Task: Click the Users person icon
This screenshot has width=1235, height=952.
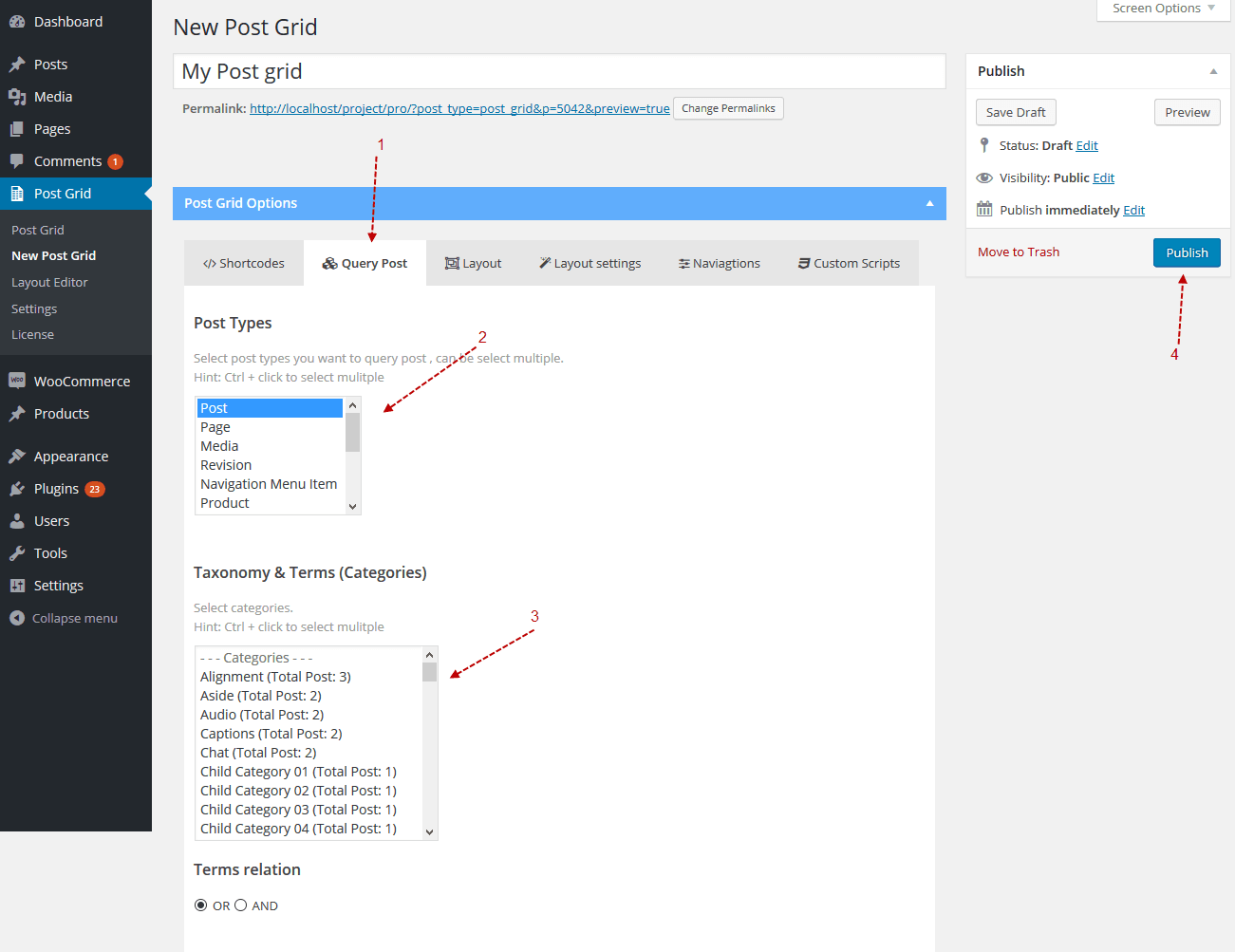Action: tap(17, 521)
